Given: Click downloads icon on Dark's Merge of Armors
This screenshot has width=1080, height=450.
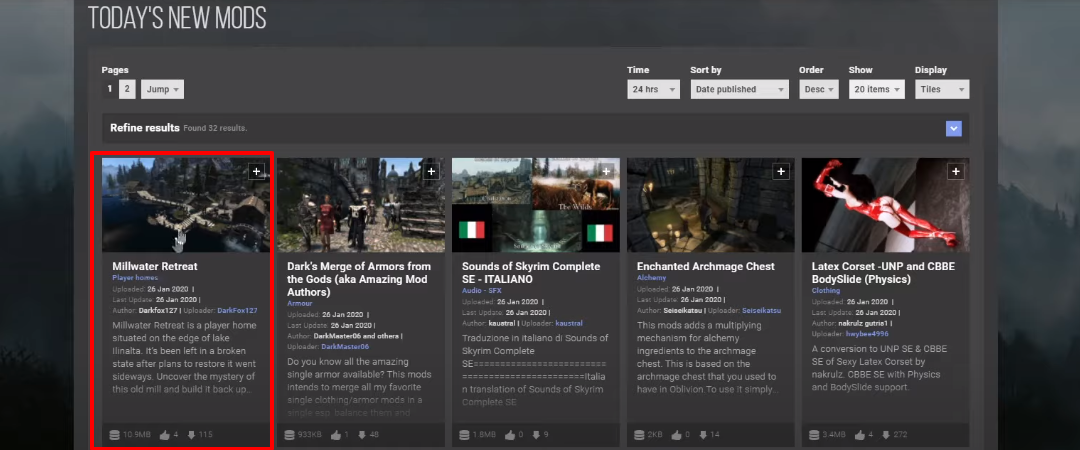Looking at the screenshot, I should coord(364,435).
